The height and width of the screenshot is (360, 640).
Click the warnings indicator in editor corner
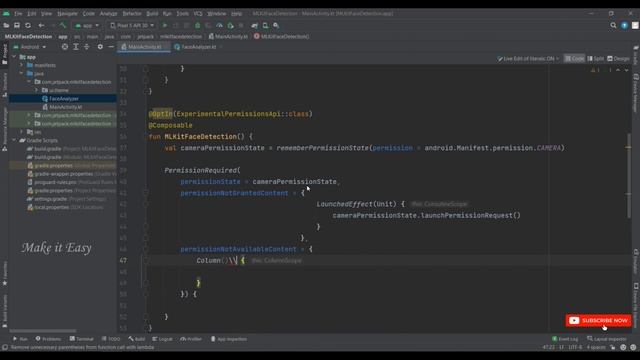click(595, 70)
